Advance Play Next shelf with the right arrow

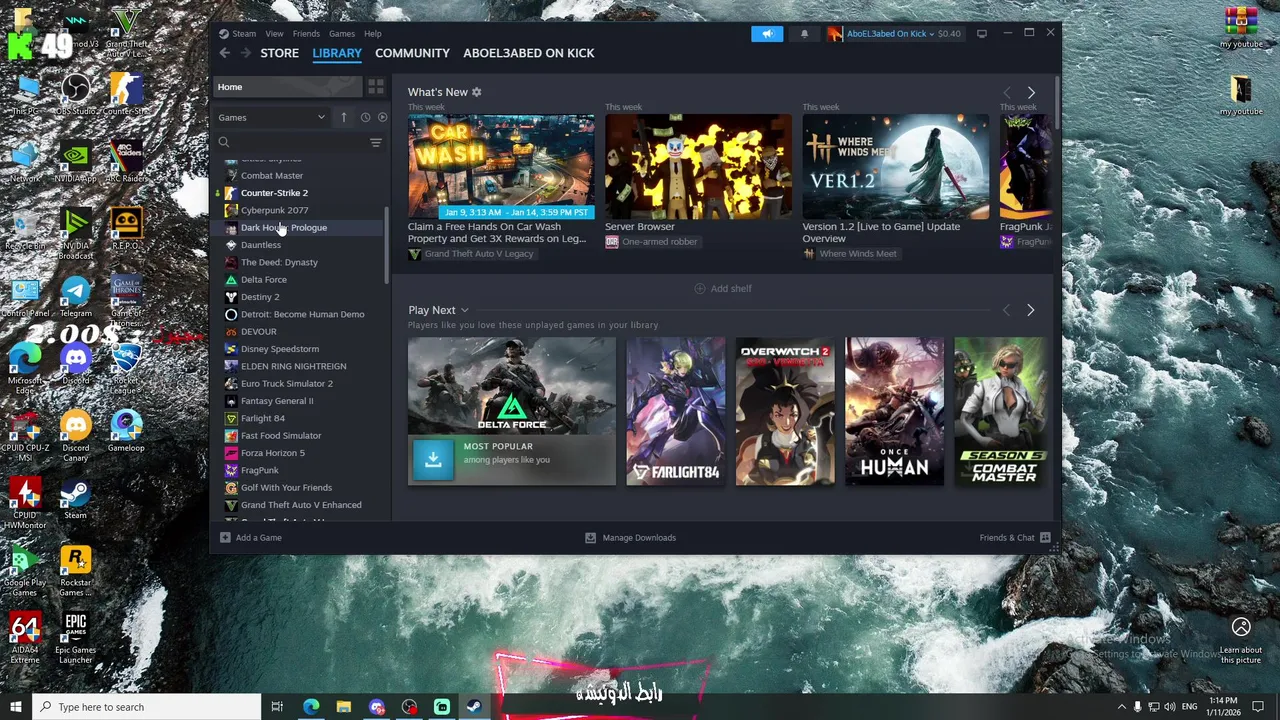click(x=1031, y=310)
